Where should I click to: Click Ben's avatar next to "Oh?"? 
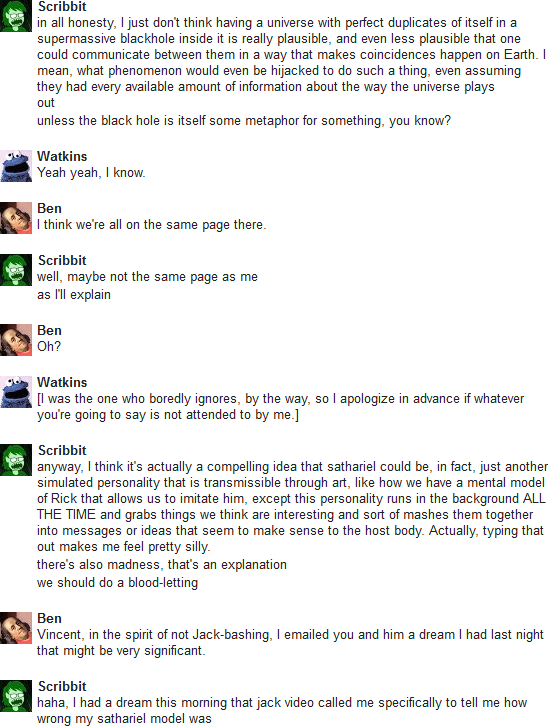(x=16, y=340)
